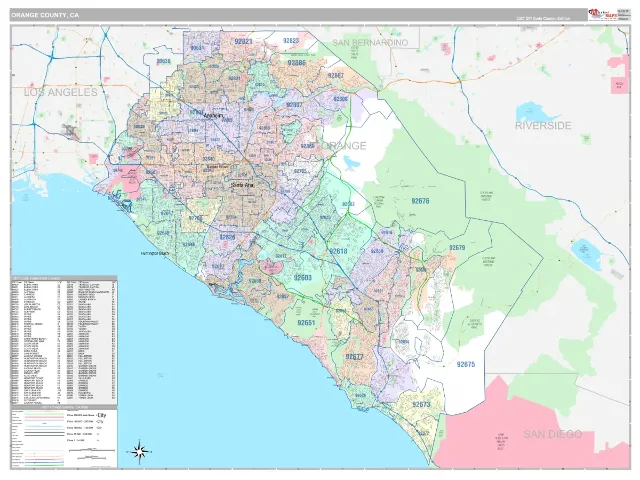Click the compass rose on the map
This screenshot has width=640, height=480.
click(140, 452)
